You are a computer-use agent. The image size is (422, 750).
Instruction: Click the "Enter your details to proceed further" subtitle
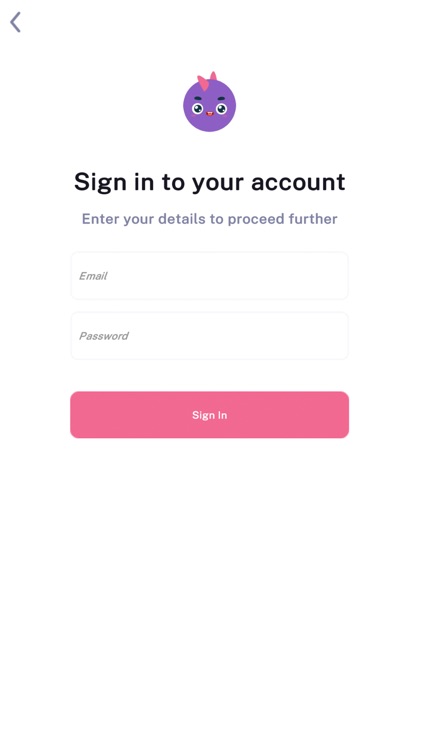[x=210, y=219]
